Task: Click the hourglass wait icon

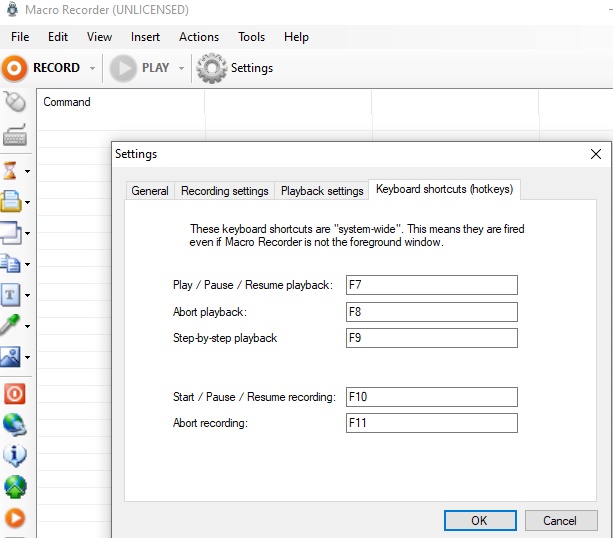Action: click(10, 171)
